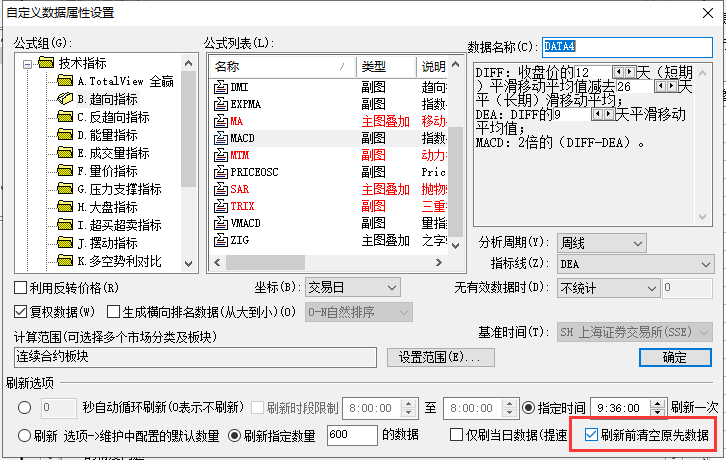Click the I.超买超卖指标 folder icon
The height and width of the screenshot is (460, 726).
pyautogui.click(x=65, y=225)
